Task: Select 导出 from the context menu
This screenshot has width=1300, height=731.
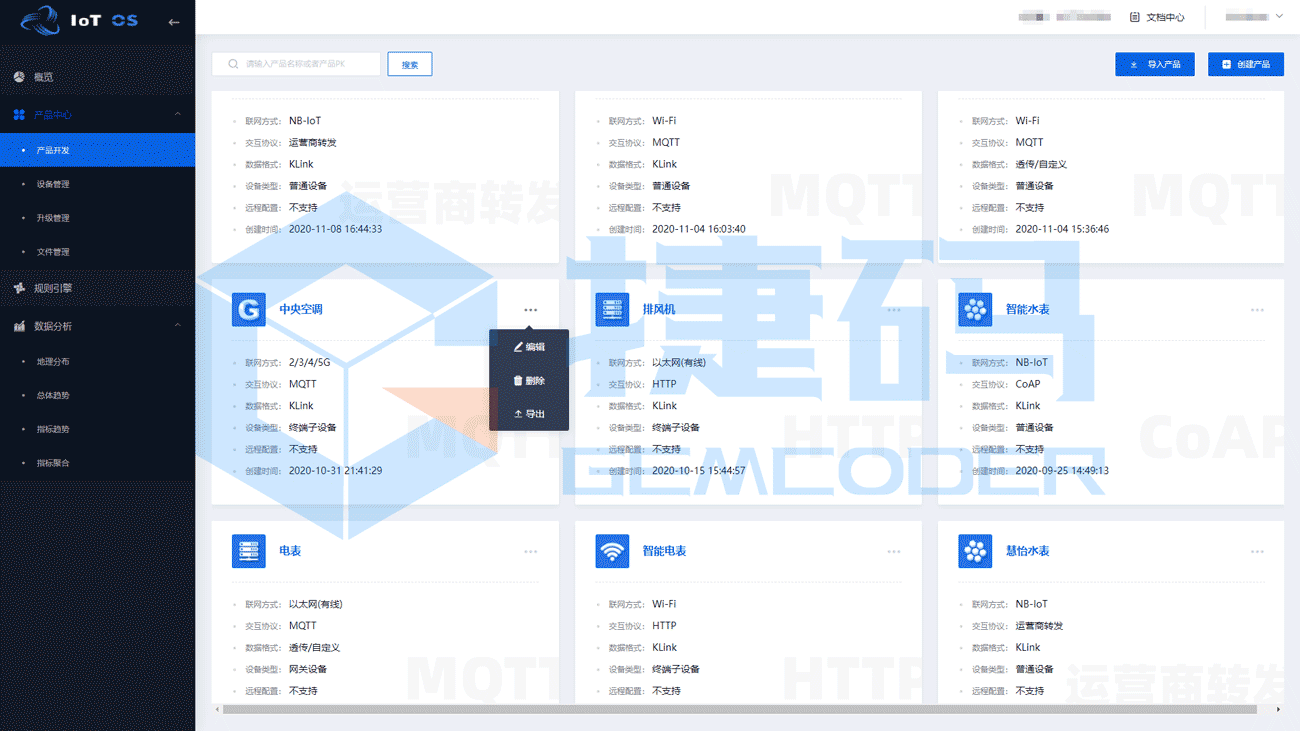Action: tap(529, 414)
